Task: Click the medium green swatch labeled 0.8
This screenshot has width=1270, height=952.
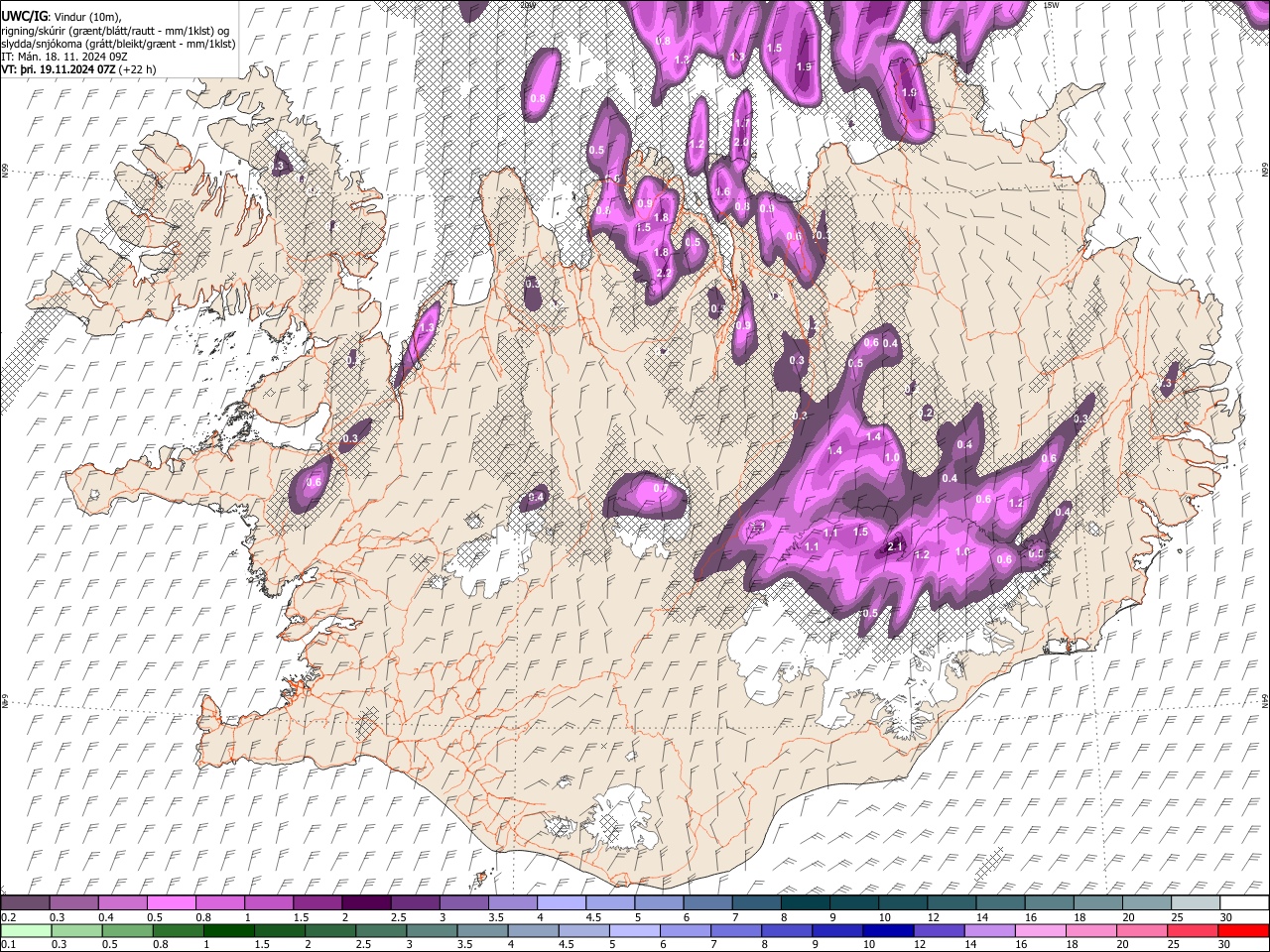Action: 179,930
